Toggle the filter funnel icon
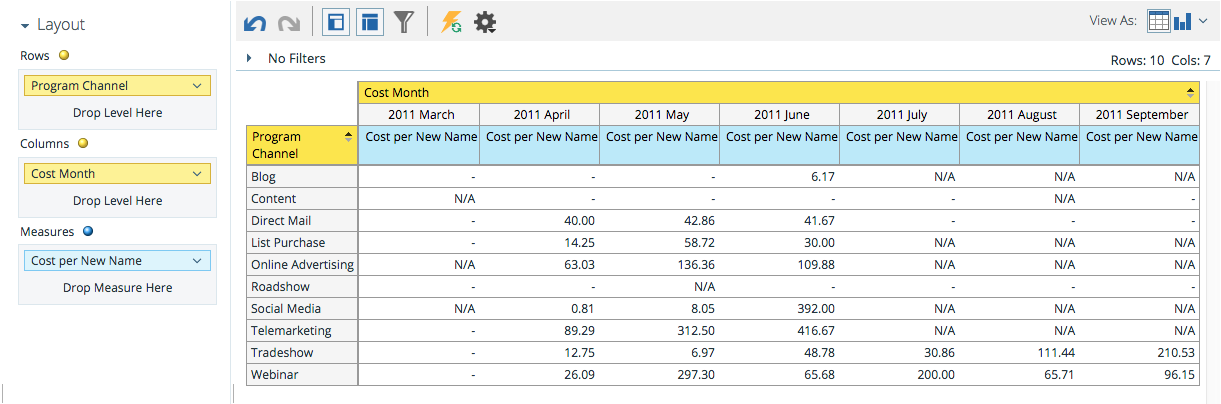Screen dimensions: 1221x404 tap(403, 22)
